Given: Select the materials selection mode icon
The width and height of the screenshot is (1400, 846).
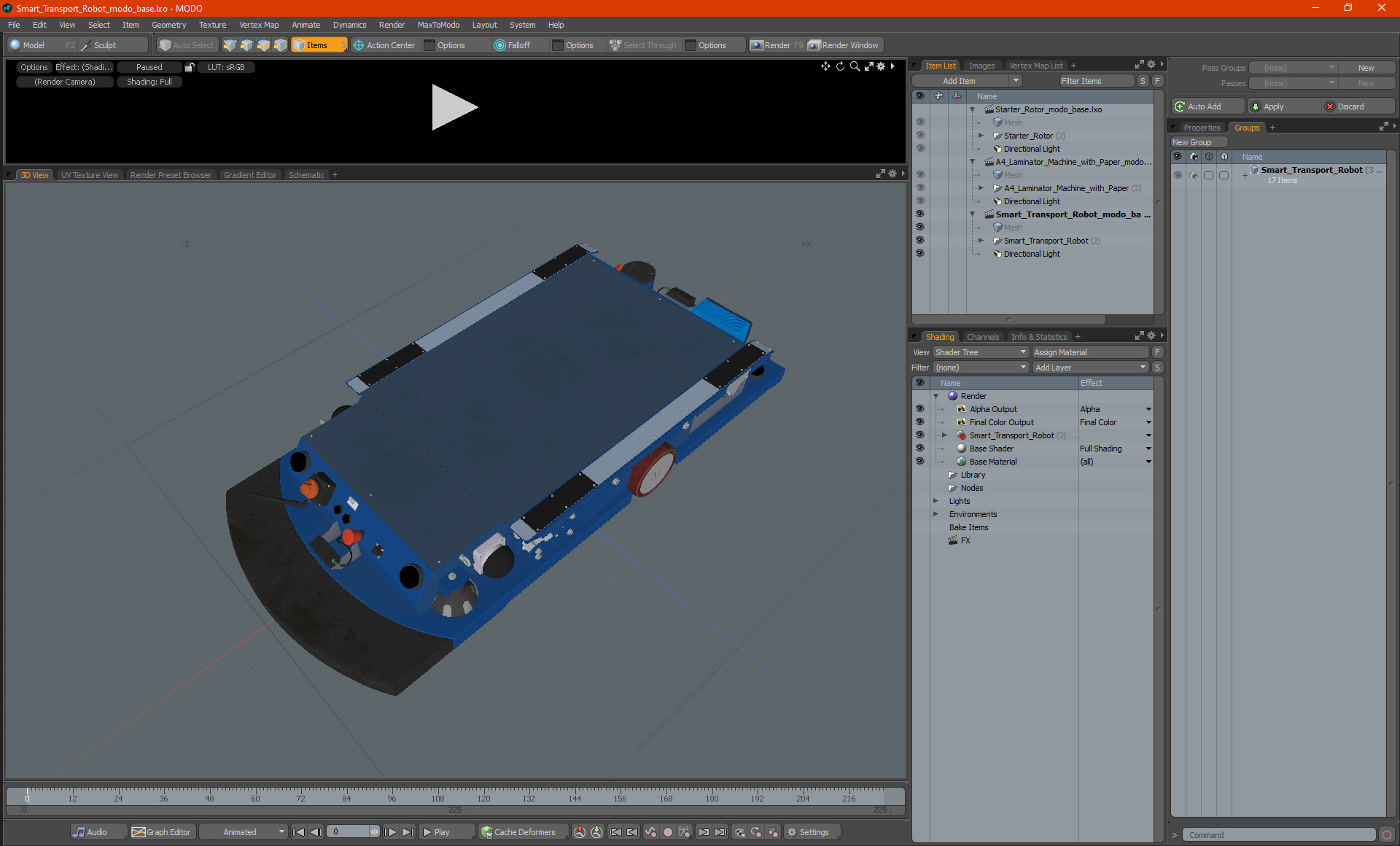Looking at the screenshot, I should 280,45.
